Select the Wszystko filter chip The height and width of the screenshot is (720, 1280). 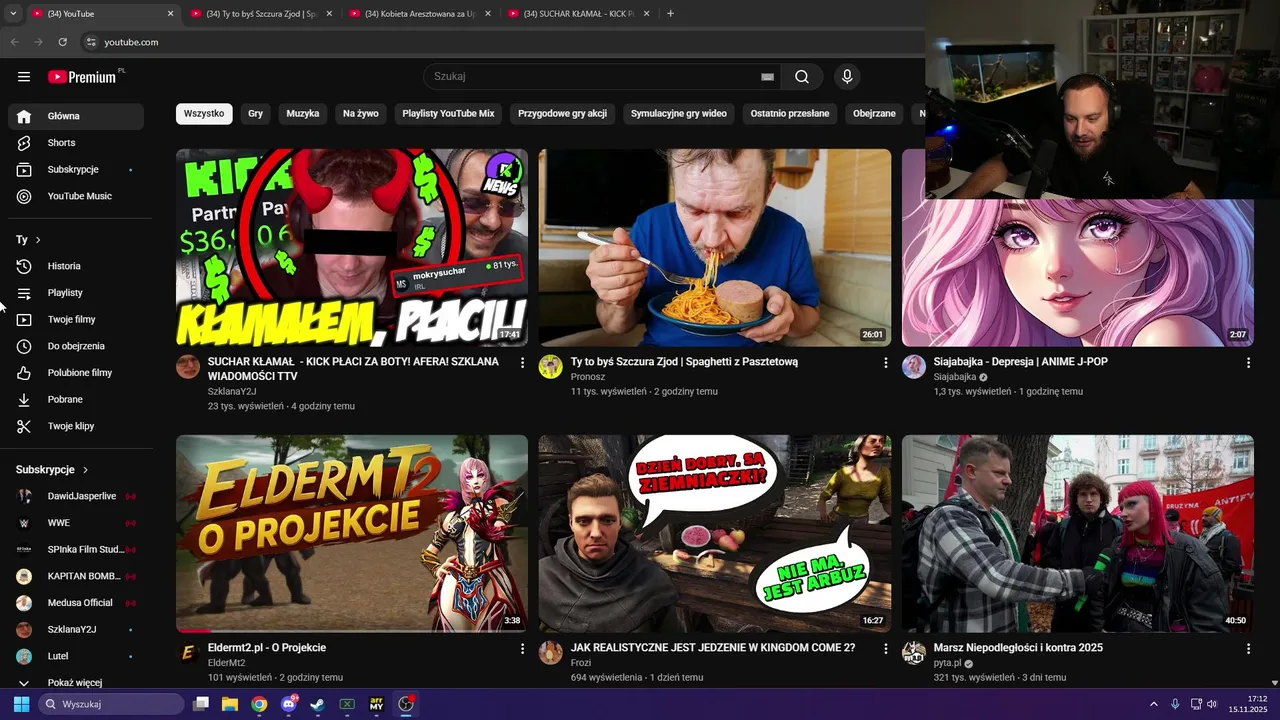tap(204, 114)
